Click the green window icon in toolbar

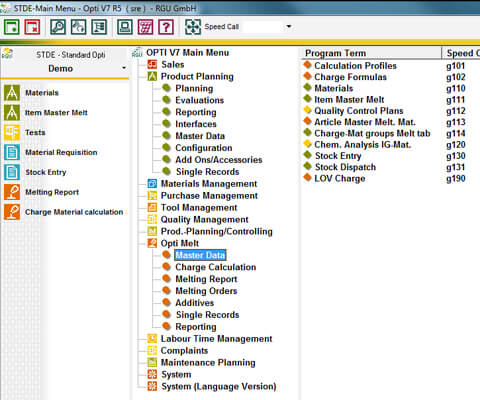[x=12, y=27]
